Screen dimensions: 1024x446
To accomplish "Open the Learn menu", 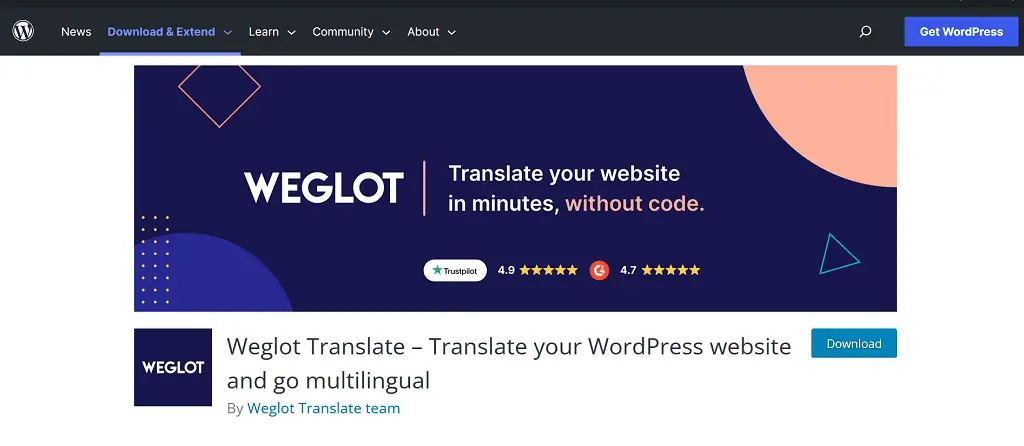I will tap(264, 31).
